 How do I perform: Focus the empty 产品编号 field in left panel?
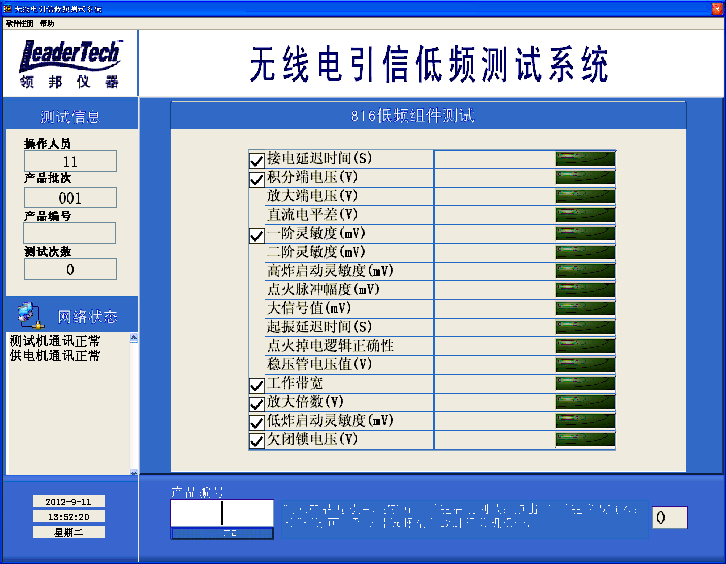[70, 233]
